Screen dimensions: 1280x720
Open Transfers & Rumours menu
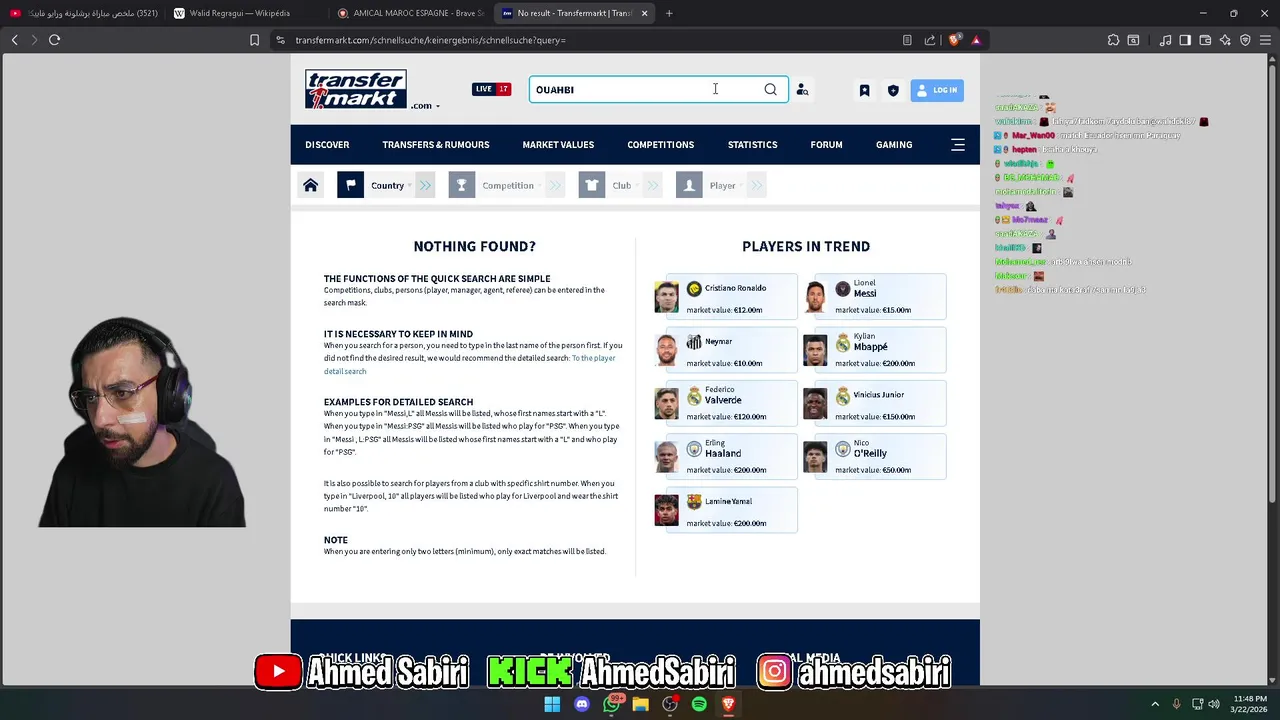pos(436,145)
